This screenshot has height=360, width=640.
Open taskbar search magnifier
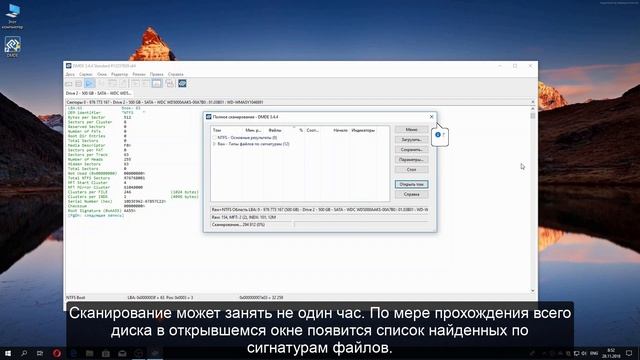pos(24,353)
